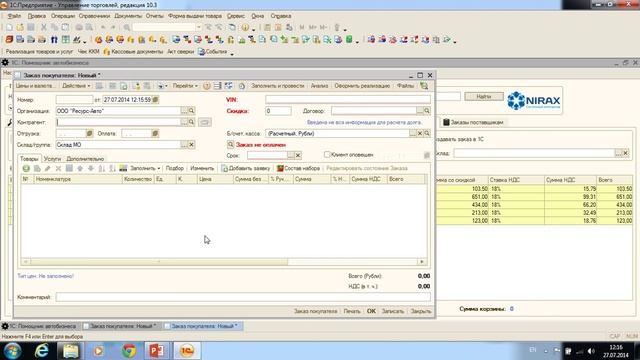
Task: Click the Ставка НДС column header
Action: tap(516, 180)
